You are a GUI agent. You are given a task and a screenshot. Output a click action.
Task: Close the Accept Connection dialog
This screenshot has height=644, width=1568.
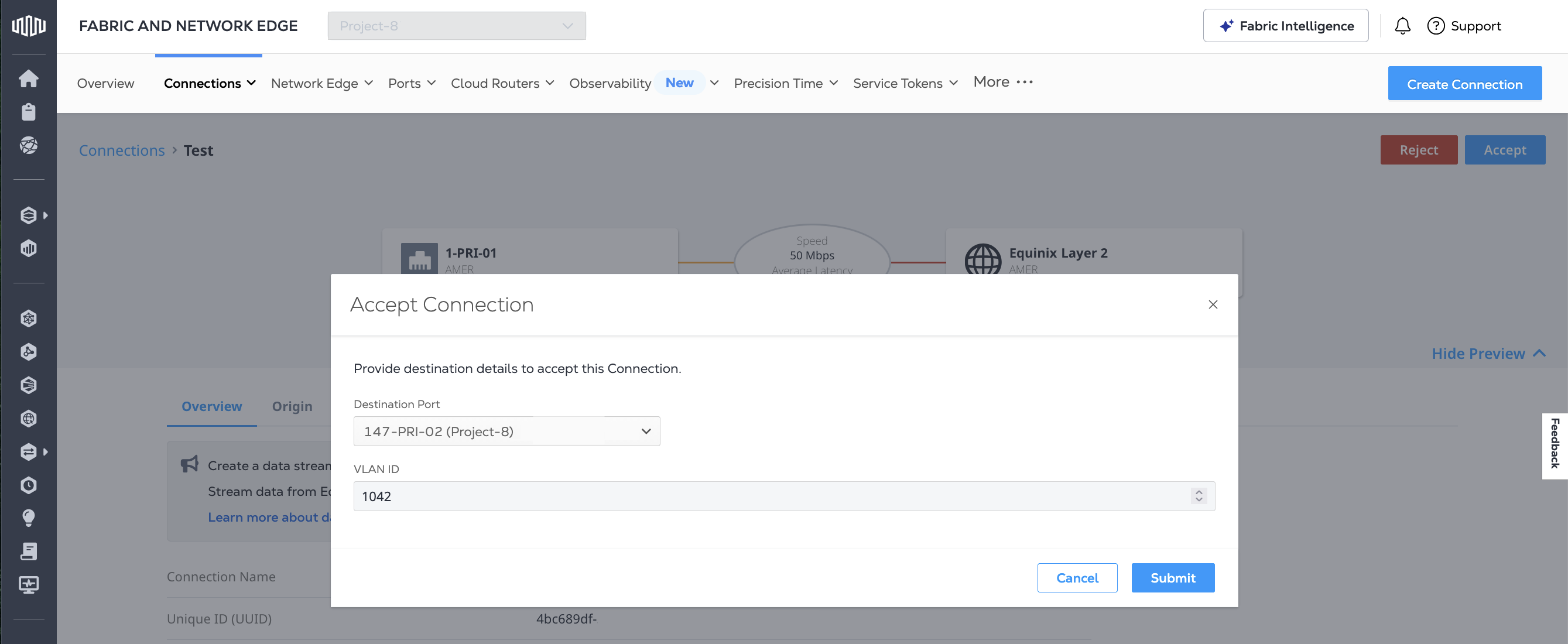coord(1213,304)
